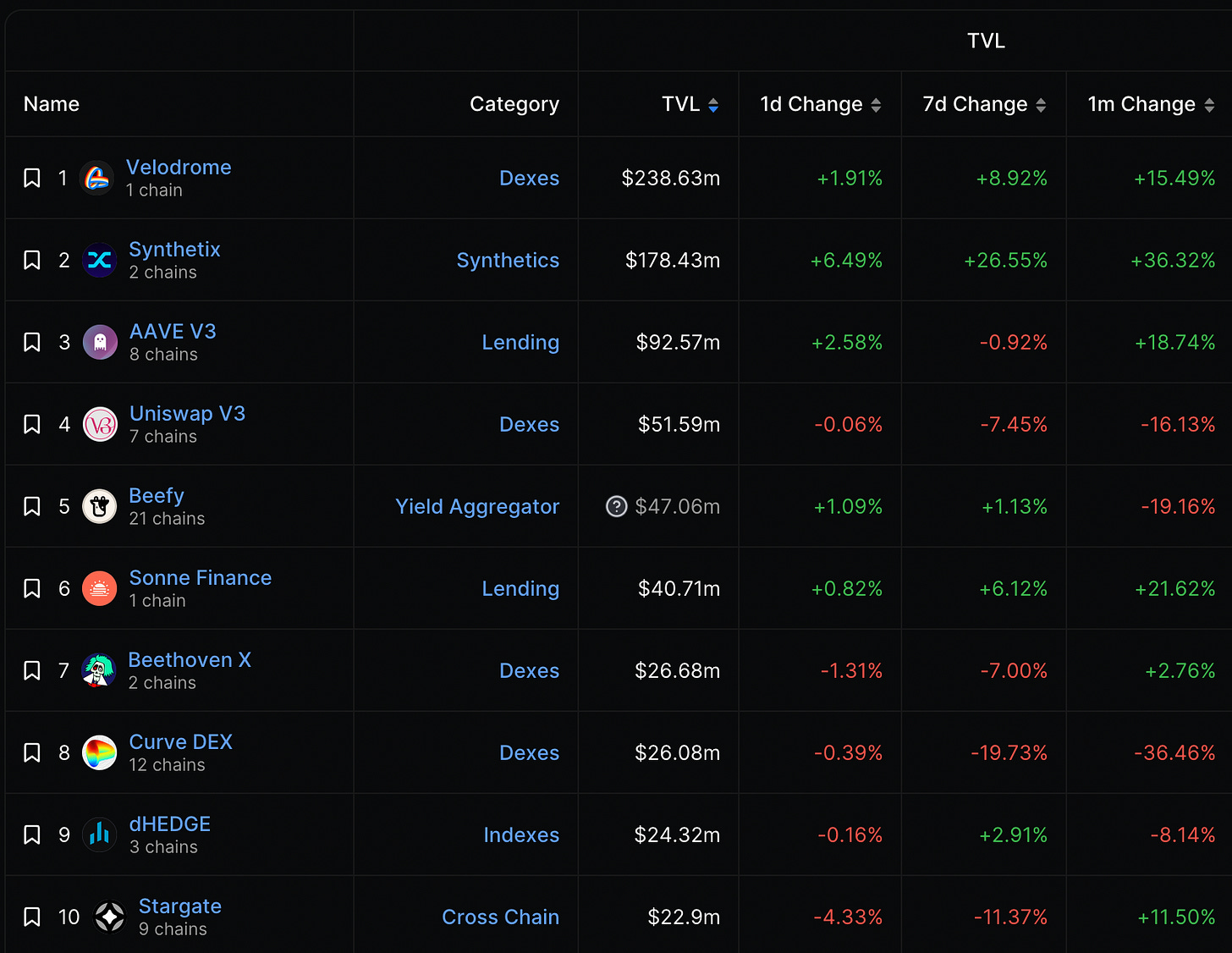Select the +26.55% 7d change value
Image resolution: width=1232 pixels, height=953 pixels.
click(x=1005, y=260)
